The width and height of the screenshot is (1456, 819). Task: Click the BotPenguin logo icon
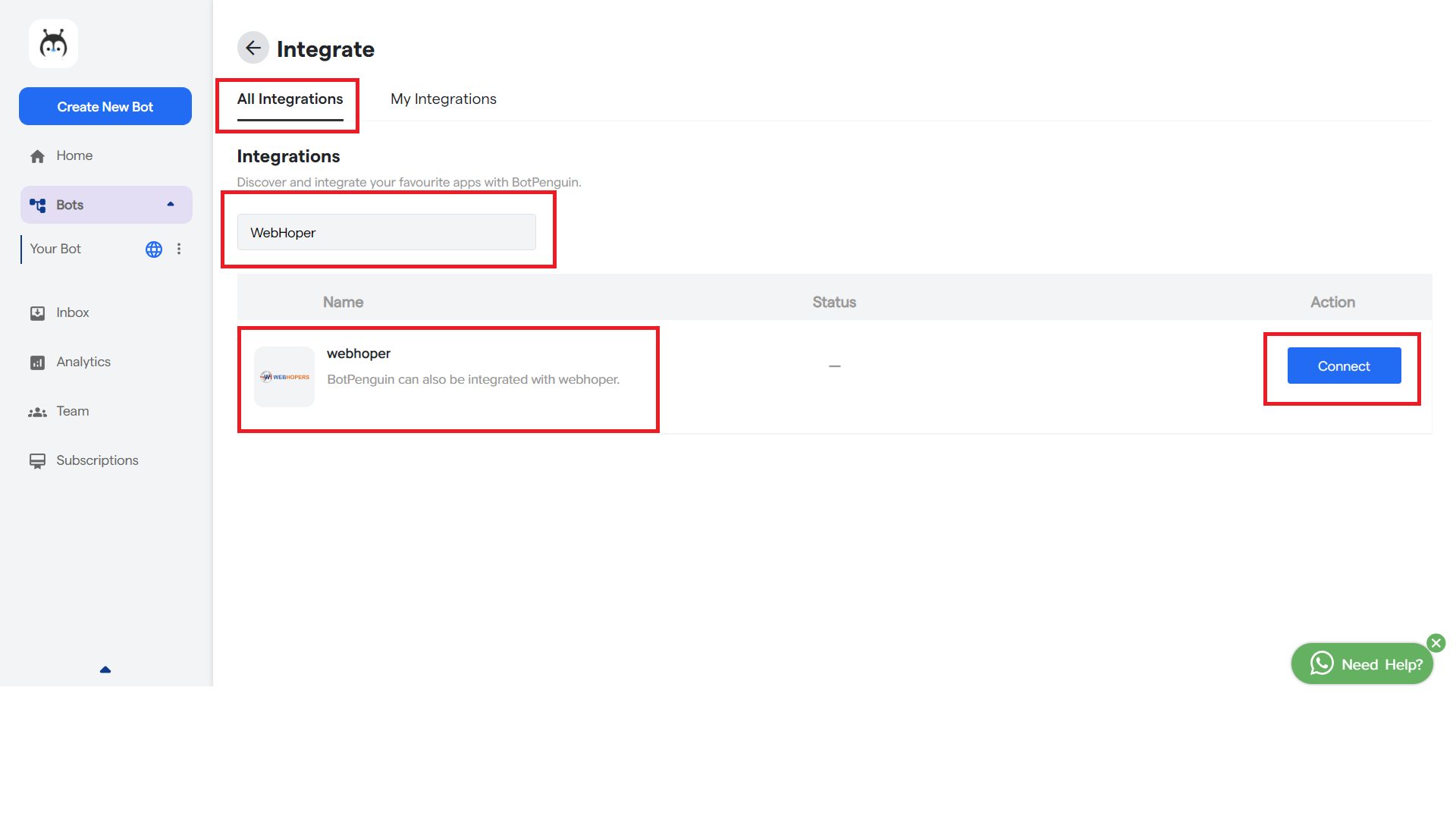point(53,44)
